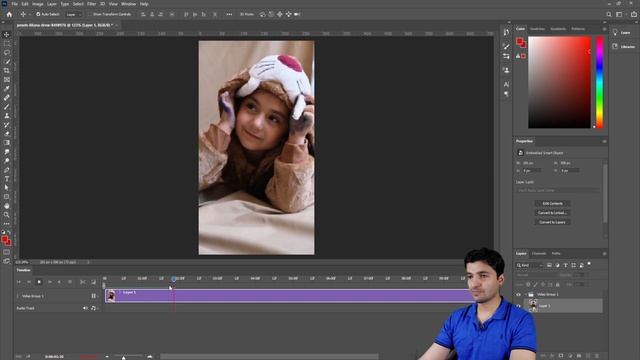
Task: Open the Layers panel options menu
Action: 604,253
